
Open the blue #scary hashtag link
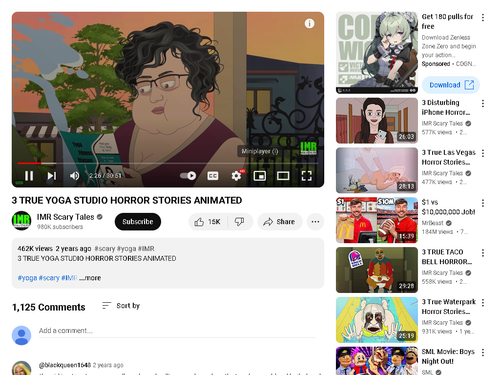pyautogui.click(x=49, y=278)
